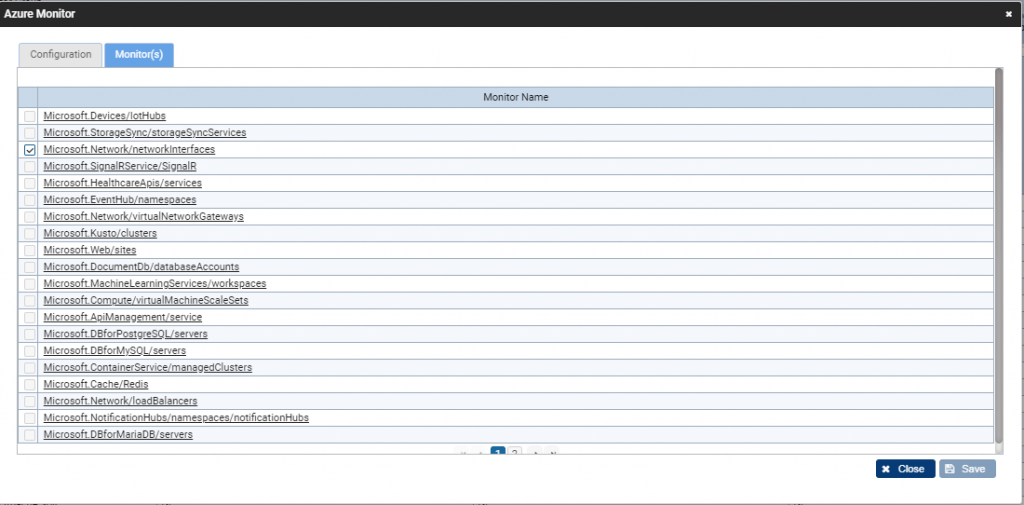Enable the Network/loadBalancers checkbox
1024x505 pixels.
click(29, 401)
